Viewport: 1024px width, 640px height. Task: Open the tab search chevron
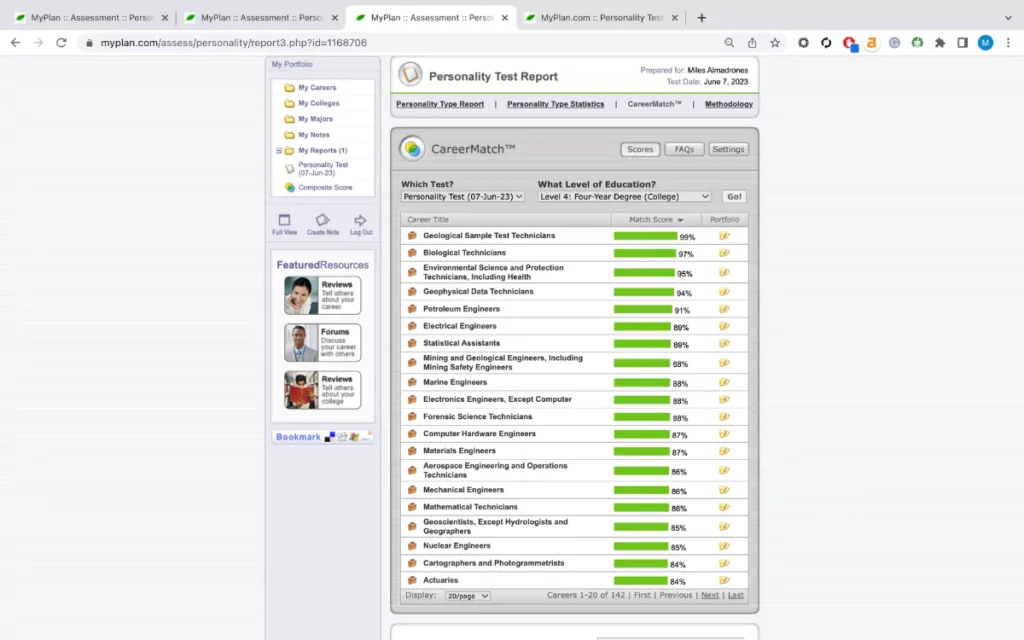pyautogui.click(x=1008, y=18)
